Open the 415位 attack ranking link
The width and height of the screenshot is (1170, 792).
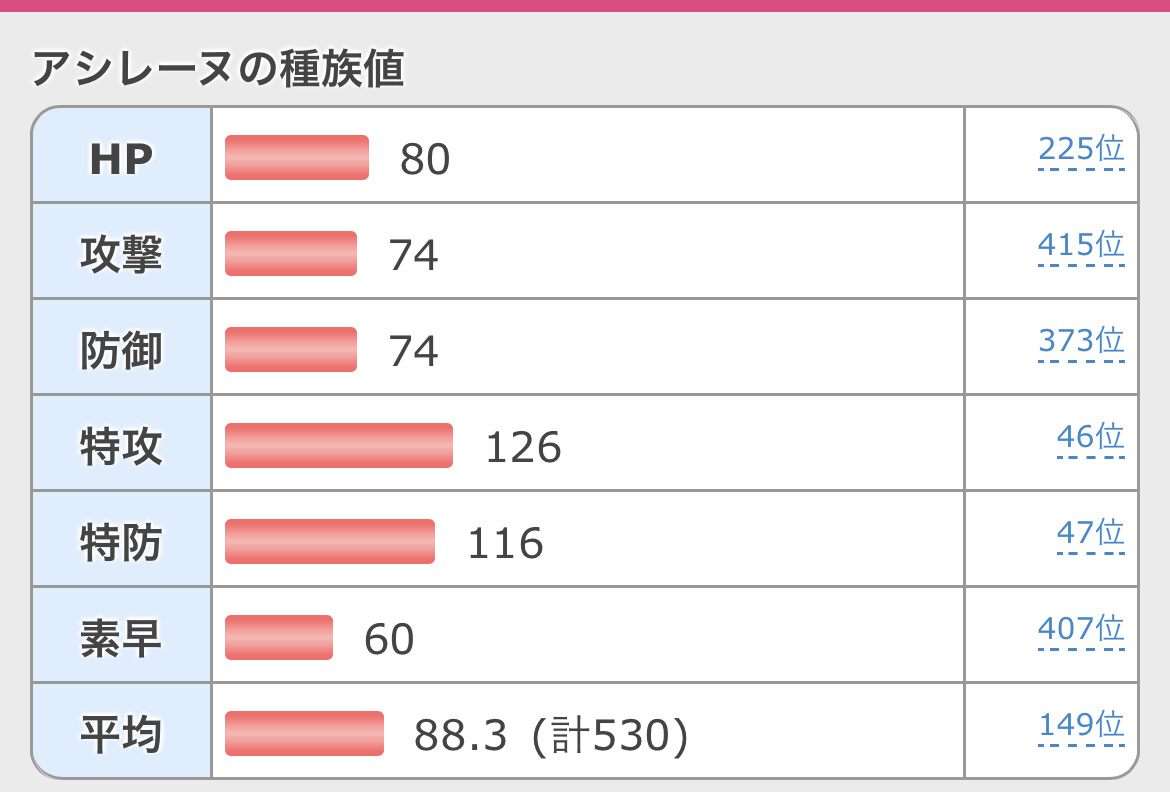click(x=1081, y=245)
